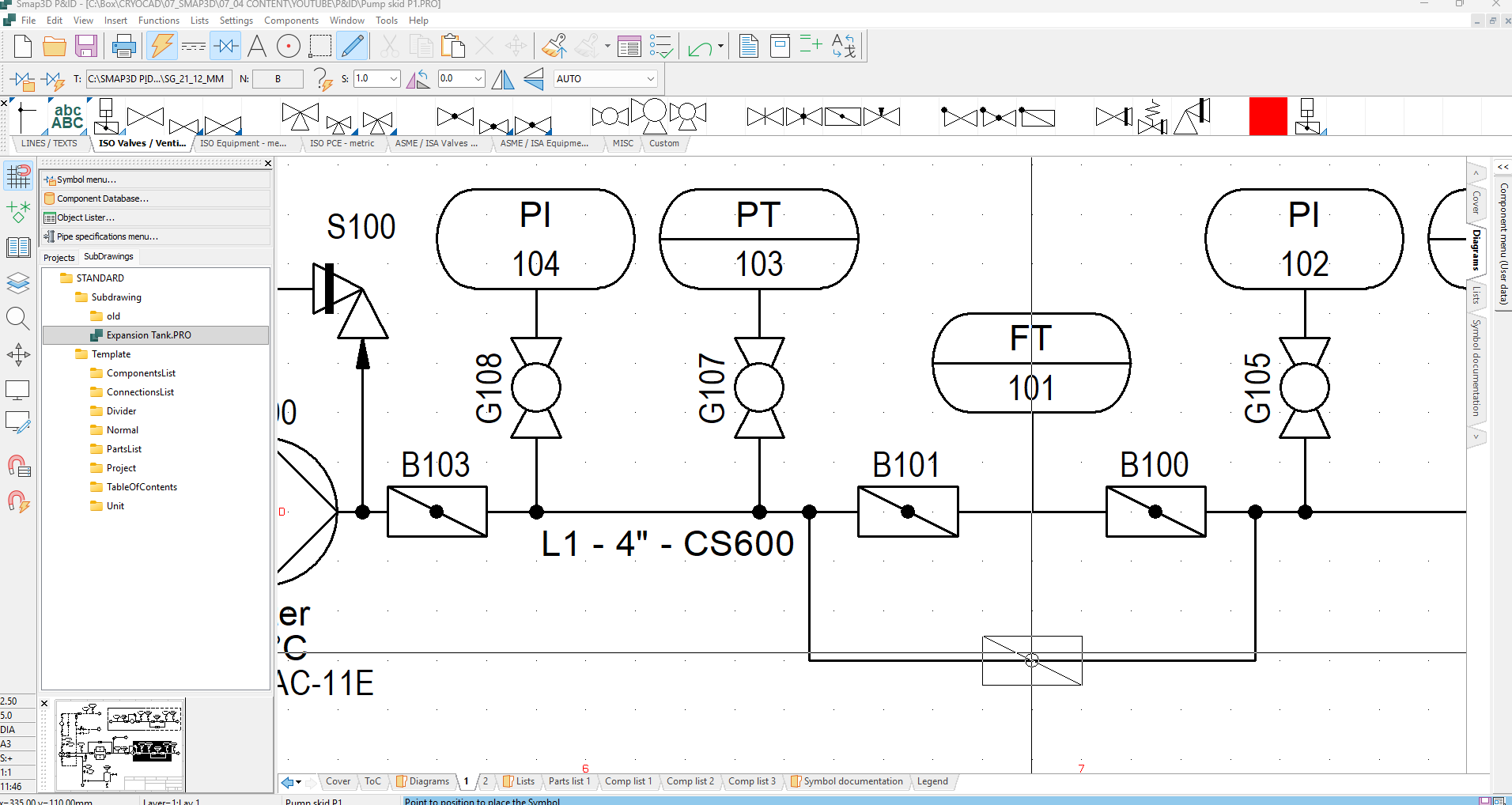This screenshot has height=805, width=1512.
Task: Open the AUTO dropdown
Action: pyautogui.click(x=605, y=78)
